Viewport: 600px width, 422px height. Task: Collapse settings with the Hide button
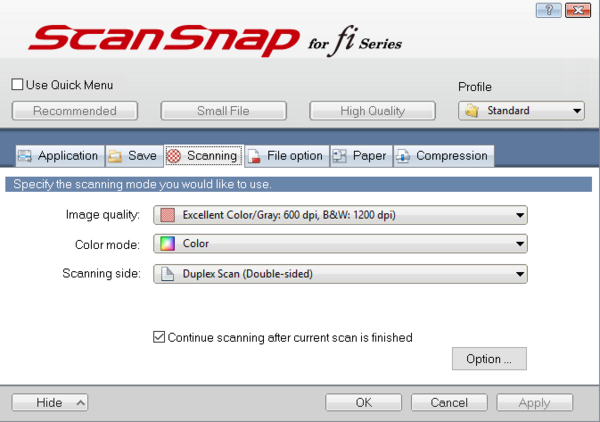coord(50,402)
